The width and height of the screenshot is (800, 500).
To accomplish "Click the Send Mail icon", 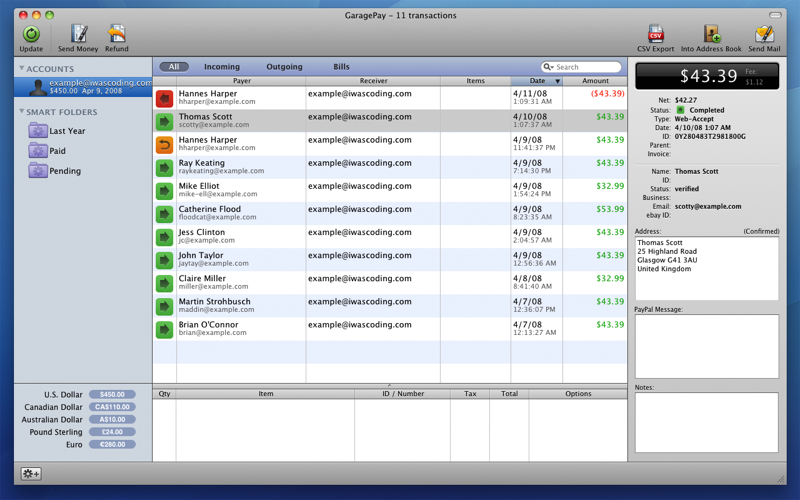I will pos(764,35).
